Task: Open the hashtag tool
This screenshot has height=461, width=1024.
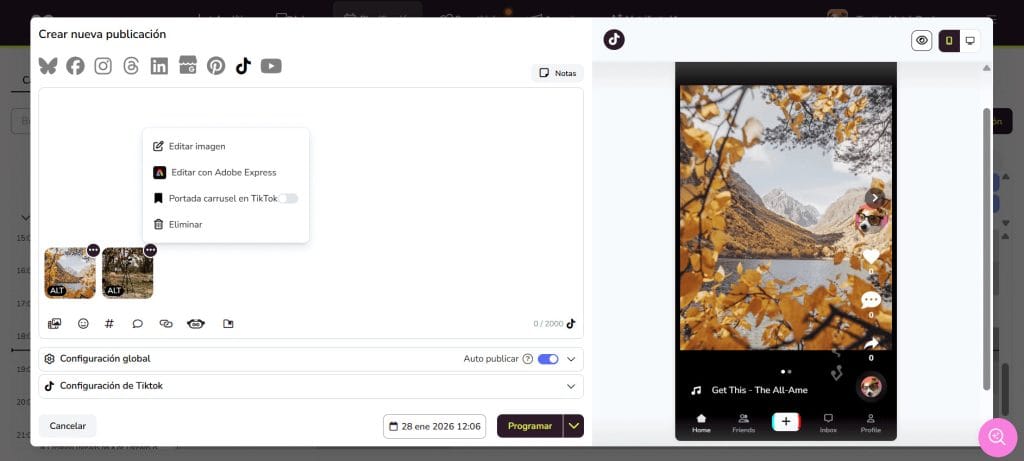Action: (110, 323)
